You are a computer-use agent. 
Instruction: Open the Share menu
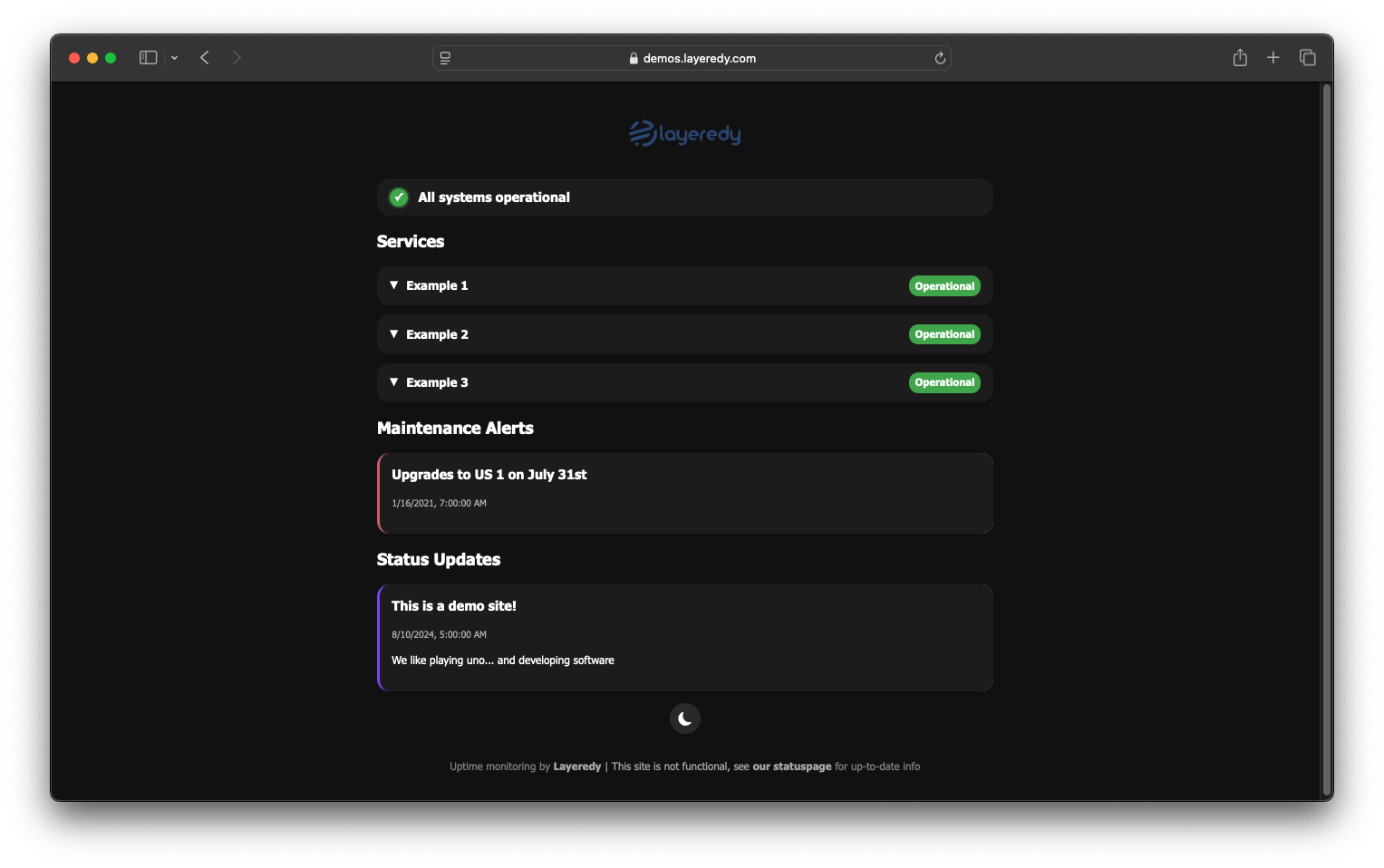tap(1240, 58)
